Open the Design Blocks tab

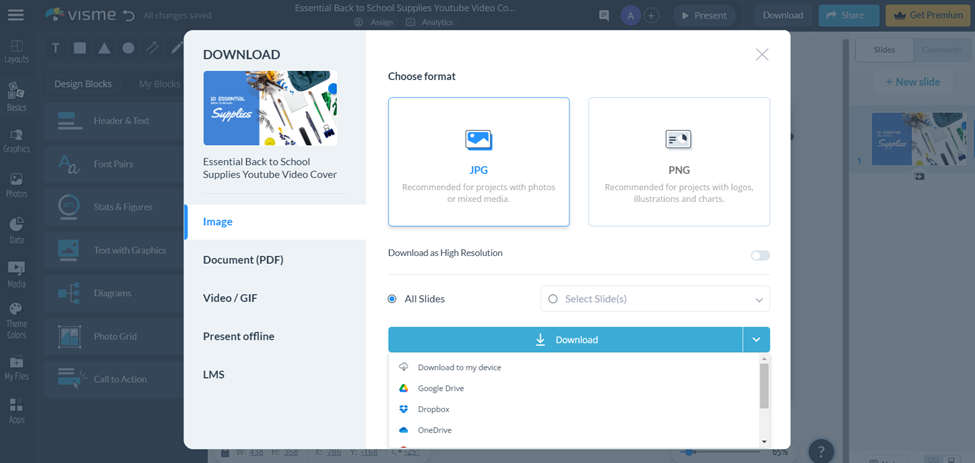[83, 84]
